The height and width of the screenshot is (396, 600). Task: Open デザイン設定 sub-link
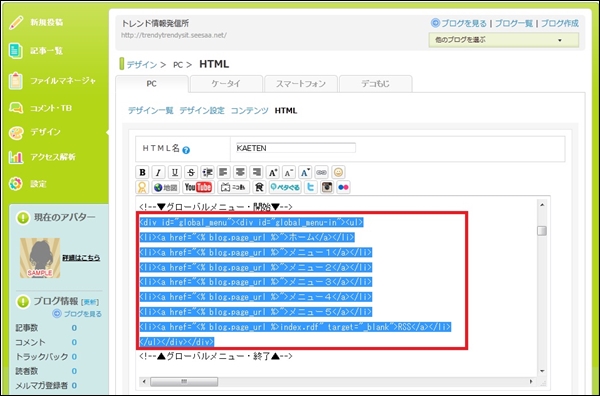(202, 111)
